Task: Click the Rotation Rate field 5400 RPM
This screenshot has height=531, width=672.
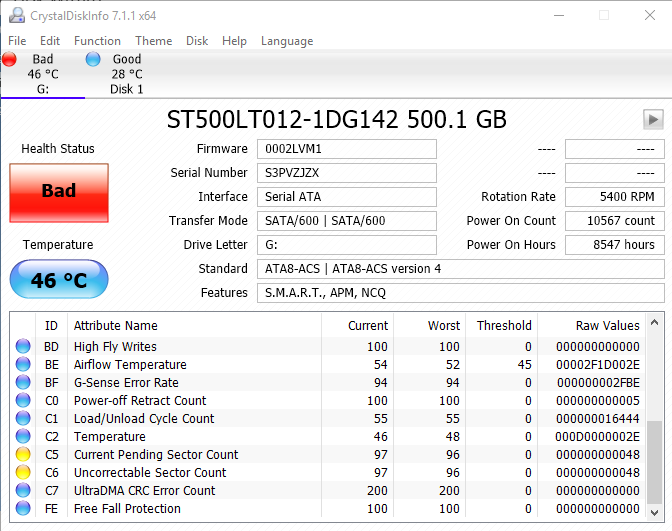Action: pos(615,197)
